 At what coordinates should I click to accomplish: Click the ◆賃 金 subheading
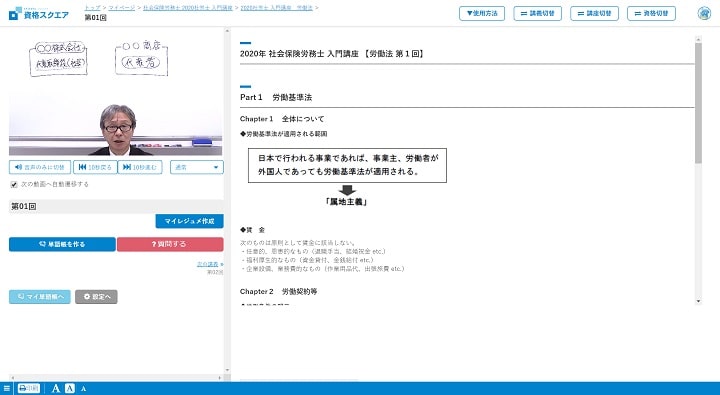point(252,230)
